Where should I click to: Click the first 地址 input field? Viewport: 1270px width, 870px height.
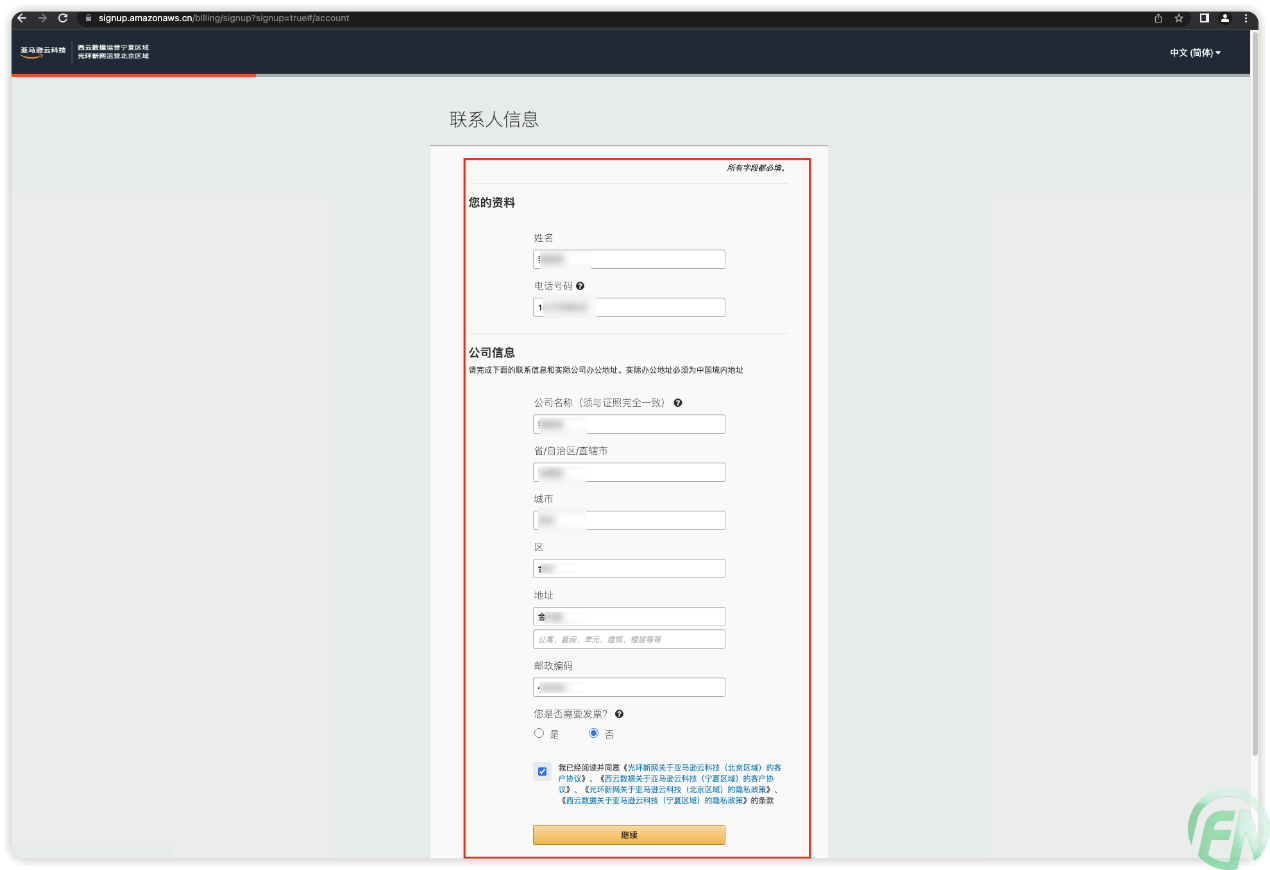click(629, 617)
